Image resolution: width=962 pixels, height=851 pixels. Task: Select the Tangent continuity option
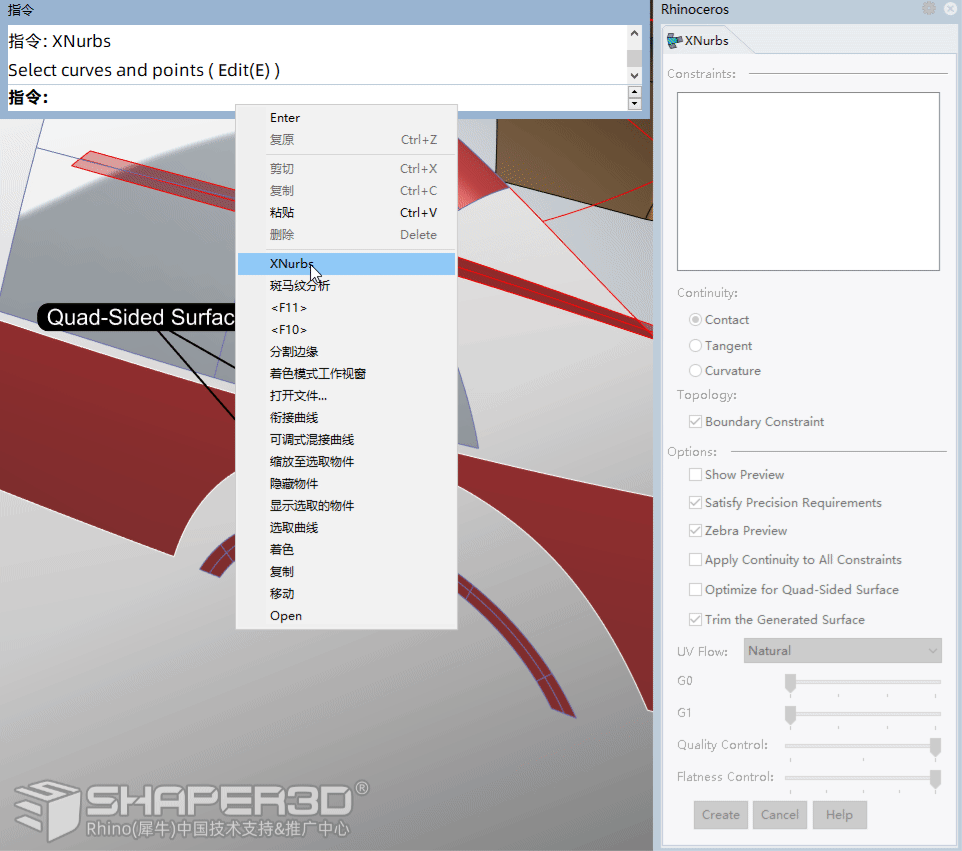pyautogui.click(x=695, y=345)
